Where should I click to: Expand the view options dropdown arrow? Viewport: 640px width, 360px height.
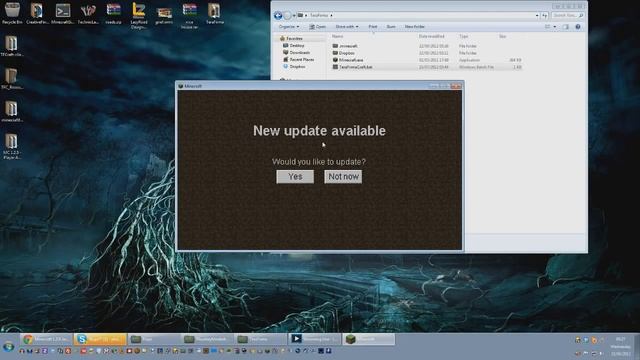[555, 27]
